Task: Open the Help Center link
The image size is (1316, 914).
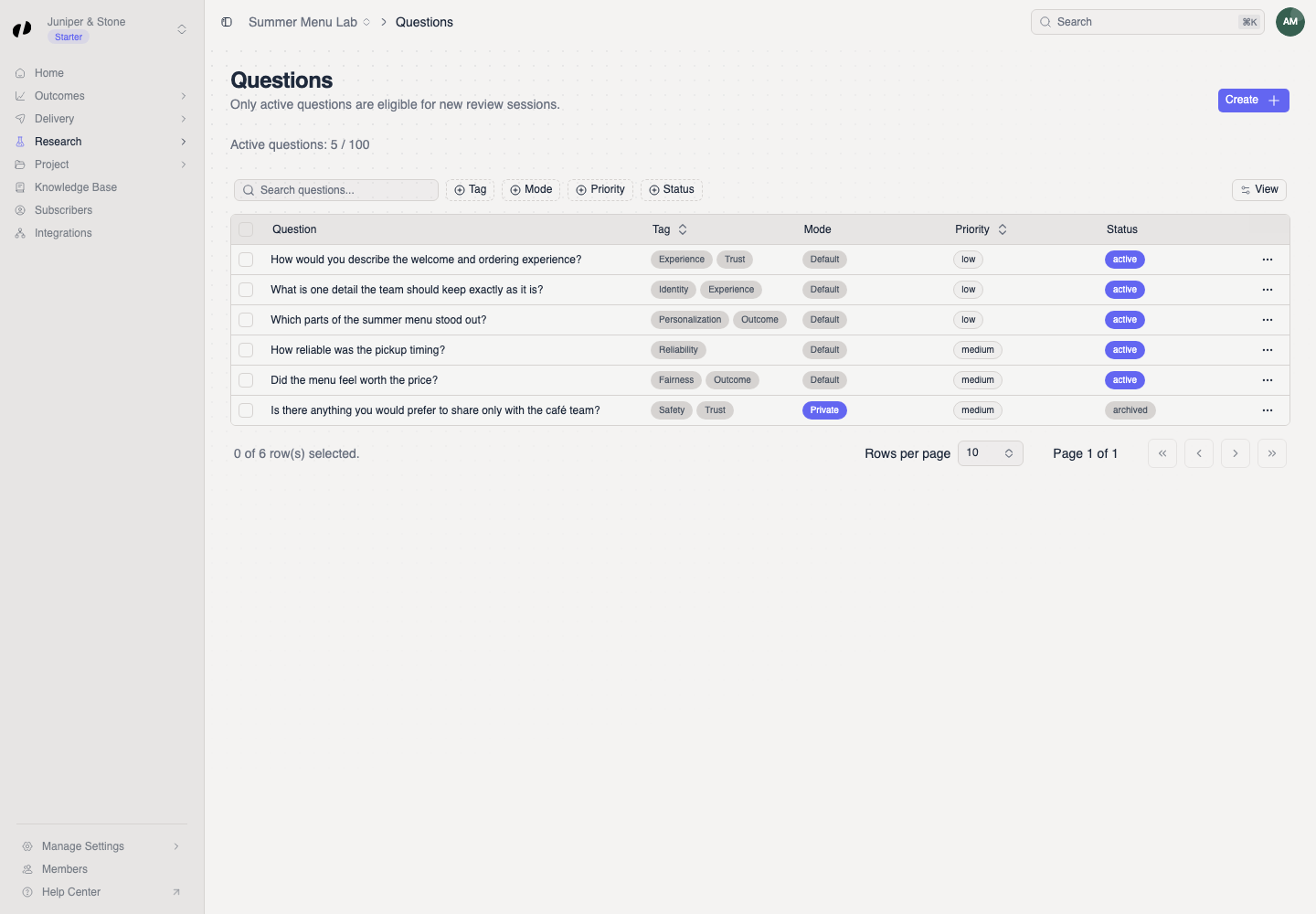Action: click(101, 892)
